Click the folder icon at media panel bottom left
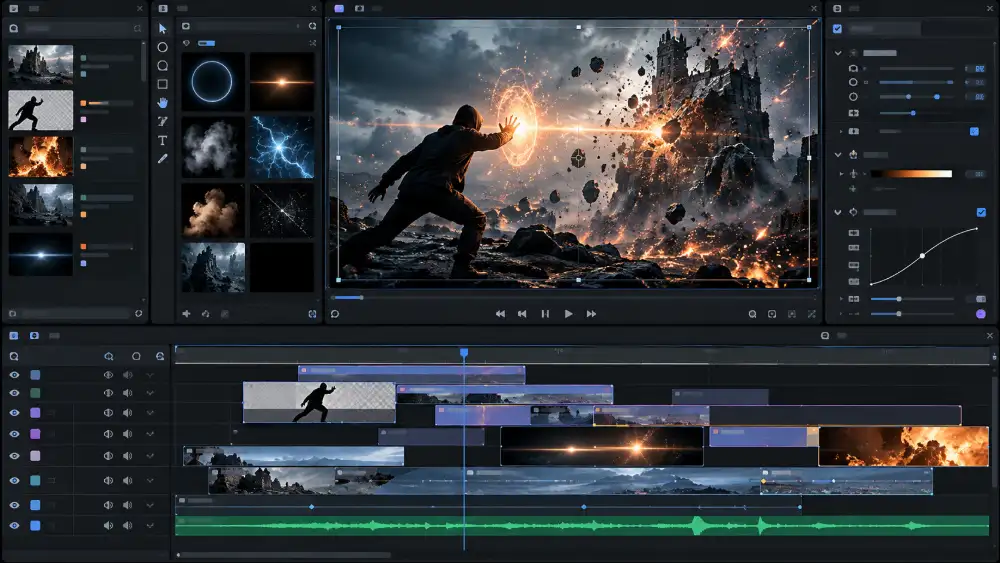Screen dimensions: 1000x563 tap(13, 314)
